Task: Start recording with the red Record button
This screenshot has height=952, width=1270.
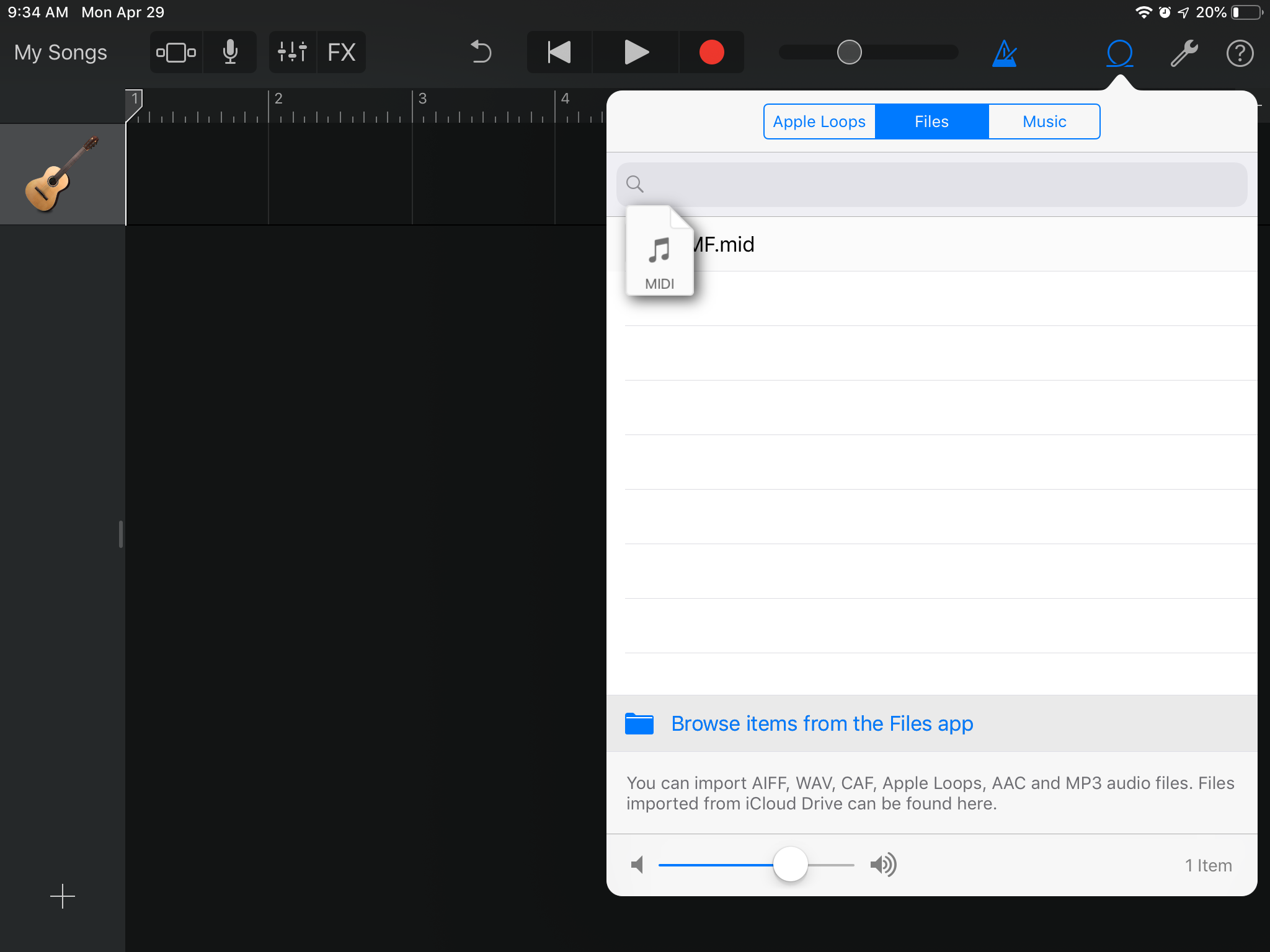Action: pos(711,53)
